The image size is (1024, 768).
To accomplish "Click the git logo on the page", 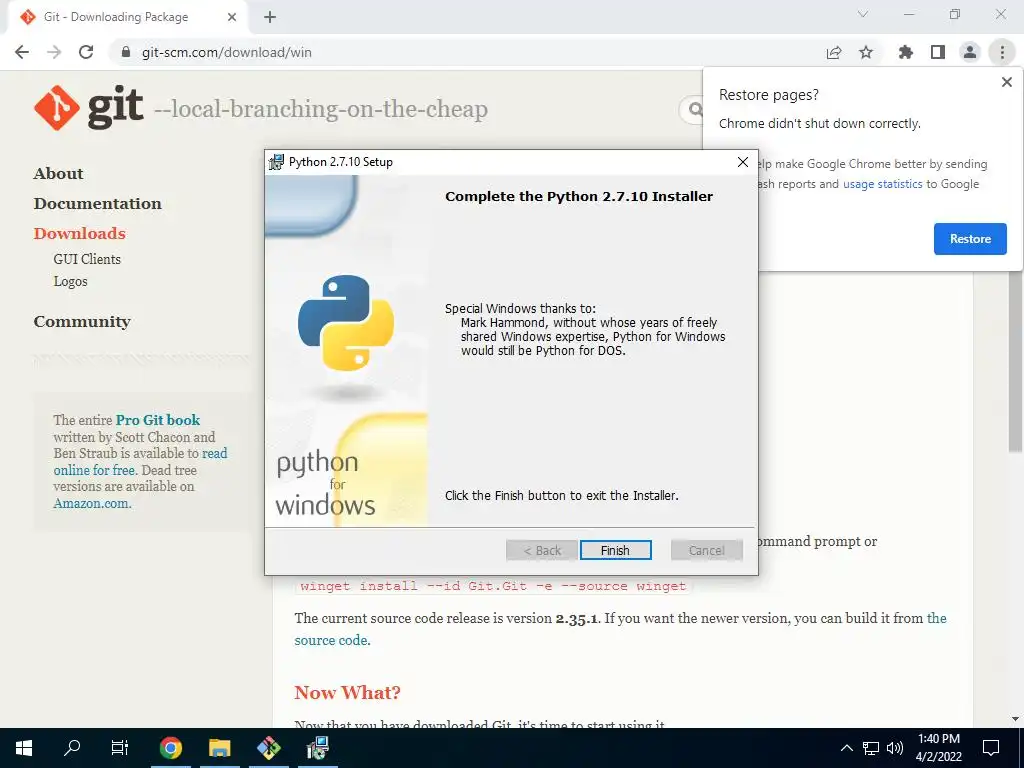I will pos(89,108).
